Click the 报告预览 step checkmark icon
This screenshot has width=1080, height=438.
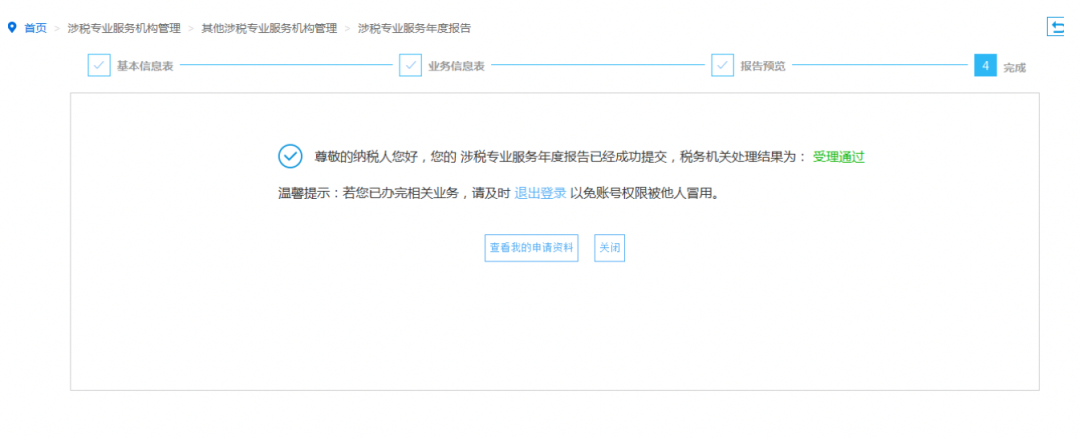coord(723,66)
